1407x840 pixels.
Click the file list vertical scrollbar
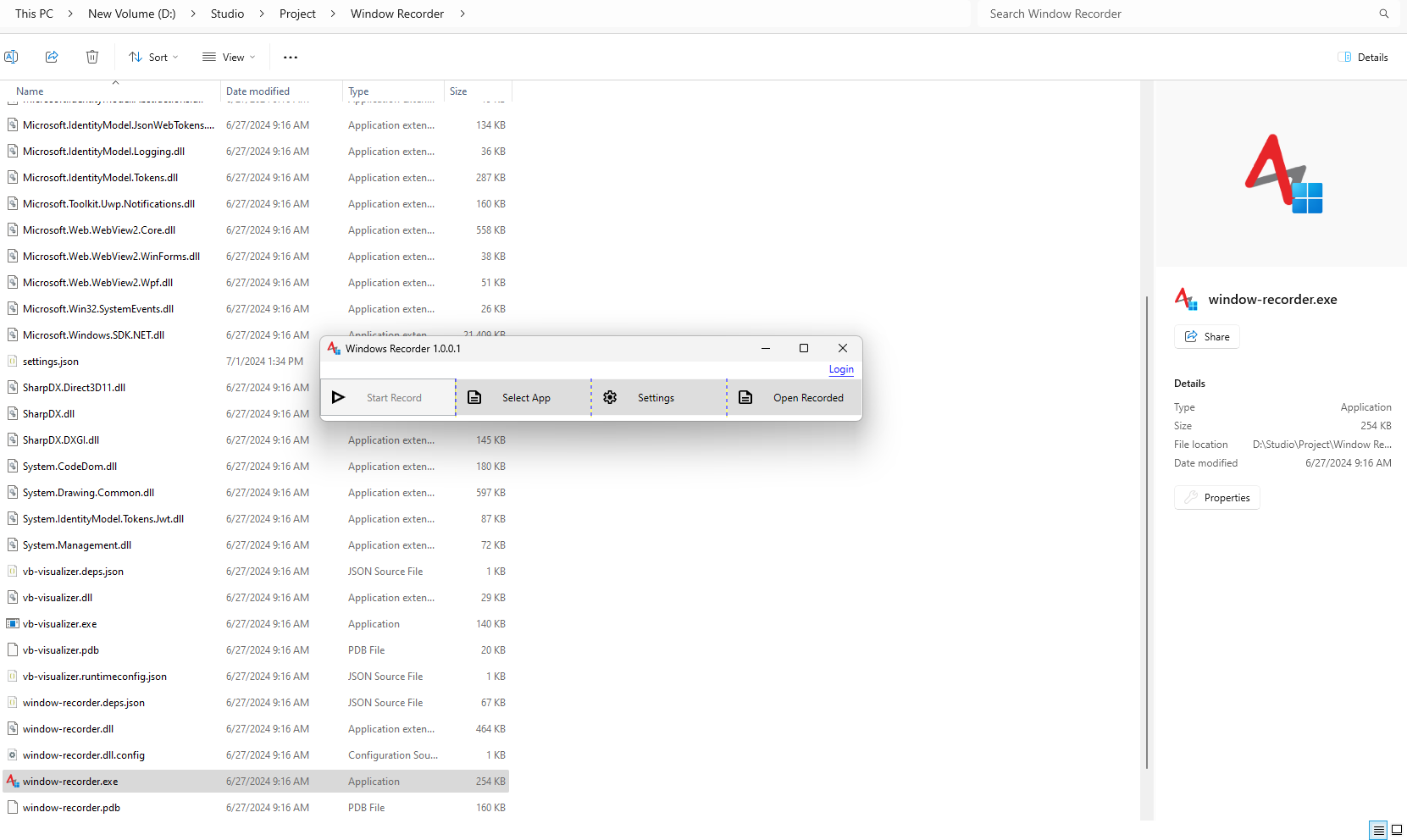[1147, 533]
